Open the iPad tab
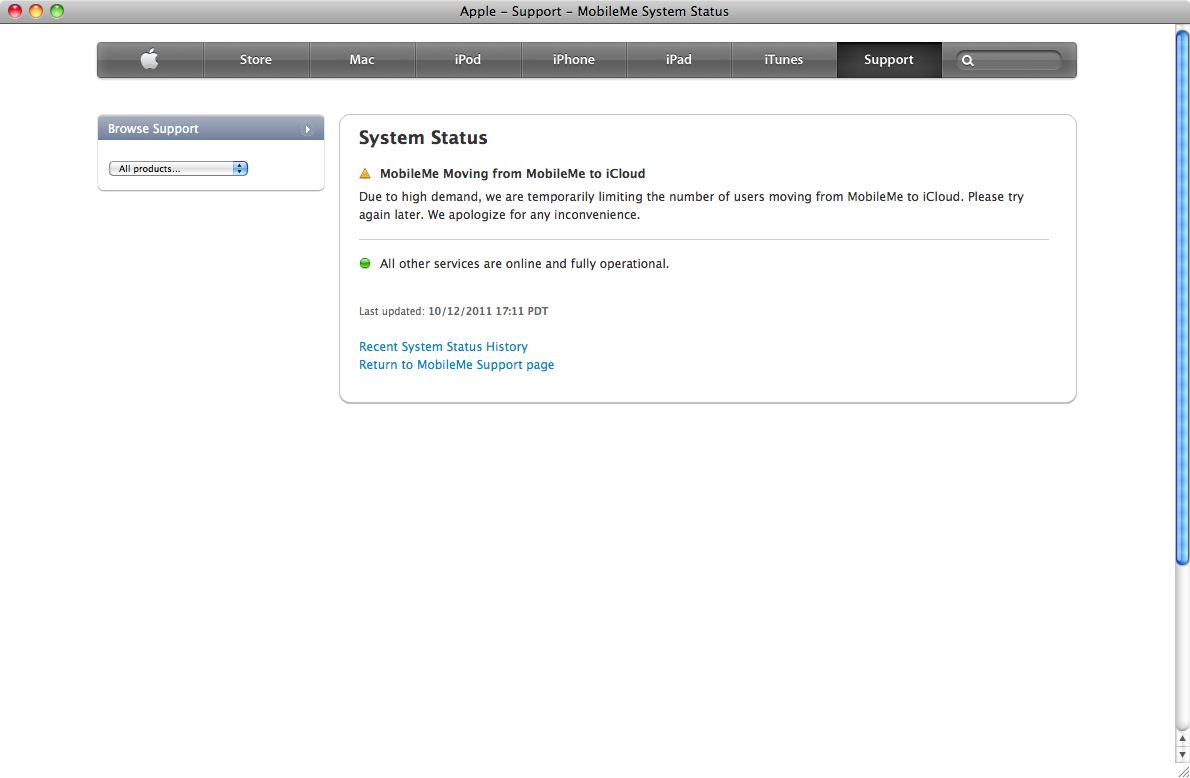 678,60
